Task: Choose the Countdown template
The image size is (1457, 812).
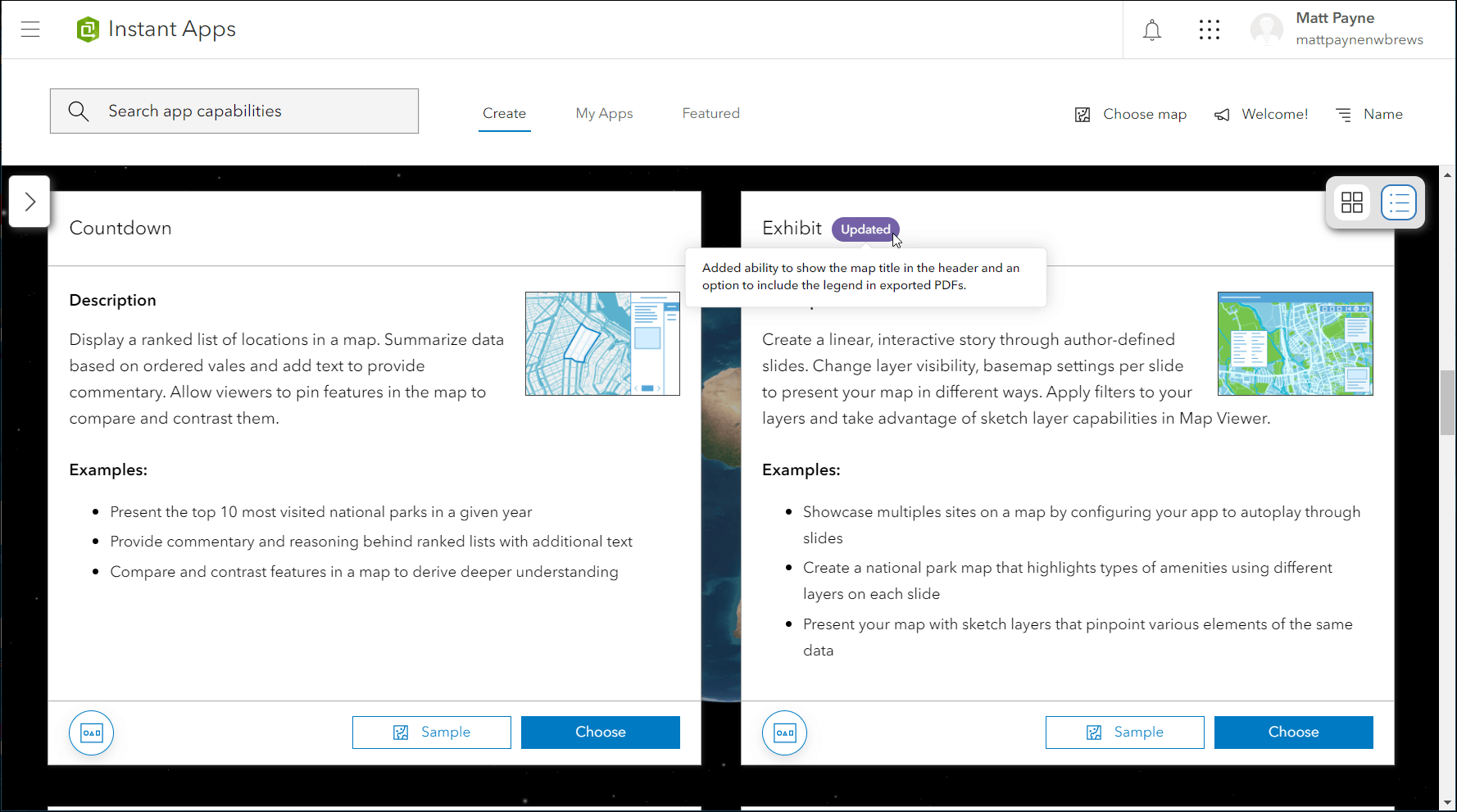Action: coord(601,733)
